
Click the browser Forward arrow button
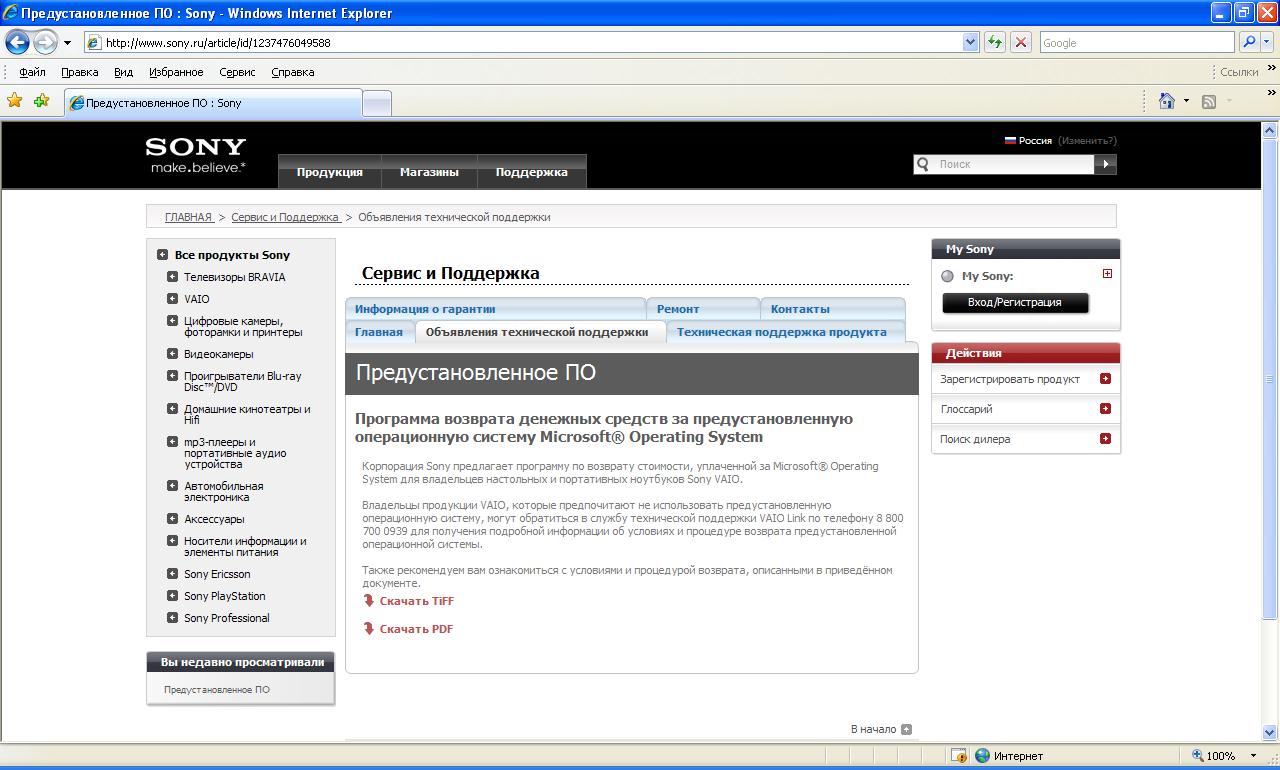click(x=45, y=42)
